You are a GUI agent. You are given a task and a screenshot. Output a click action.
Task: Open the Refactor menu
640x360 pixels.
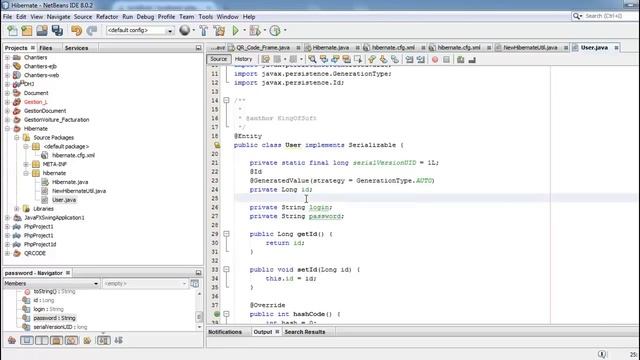coord(107,17)
